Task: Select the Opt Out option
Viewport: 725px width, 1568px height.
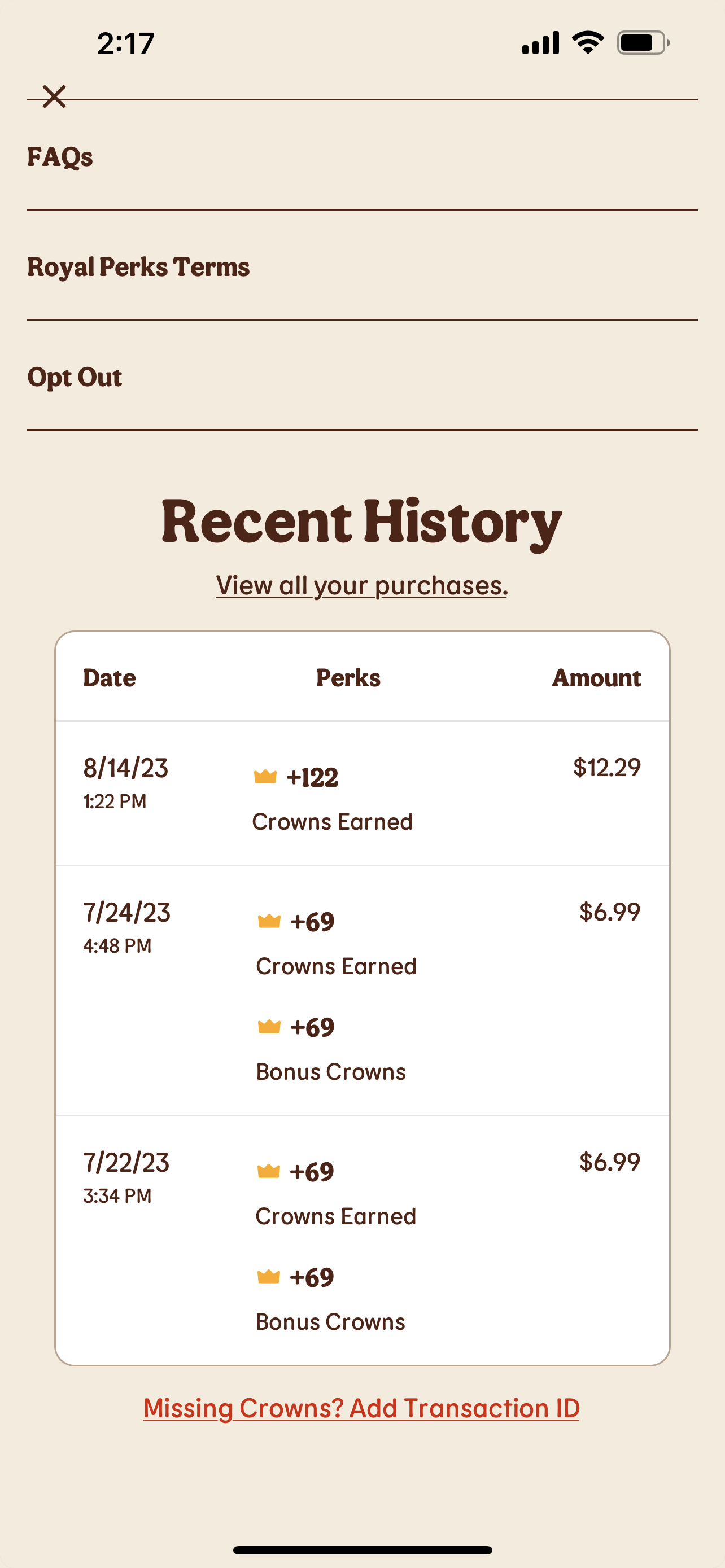Action: point(75,378)
